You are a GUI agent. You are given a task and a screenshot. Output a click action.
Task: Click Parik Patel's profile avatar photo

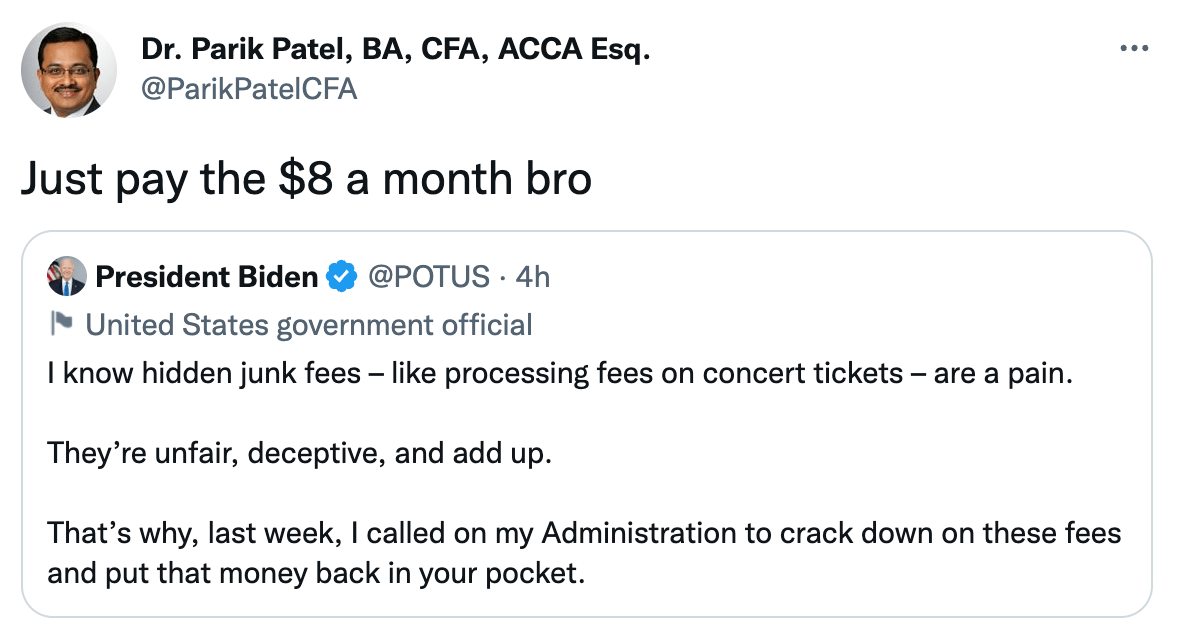click(69, 70)
